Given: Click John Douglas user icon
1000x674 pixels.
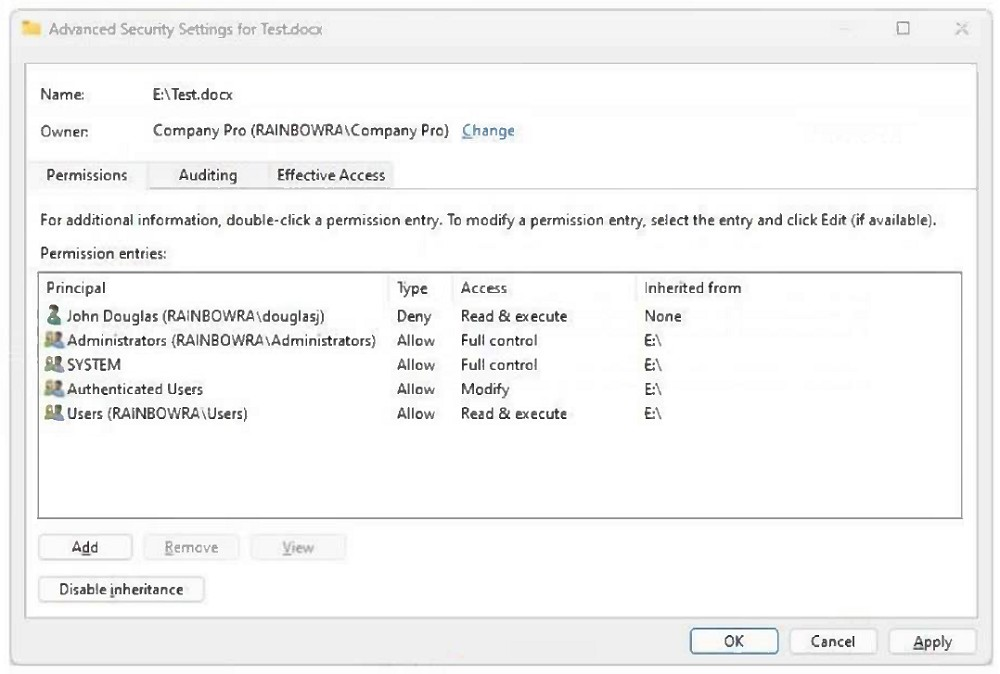Looking at the screenshot, I should point(55,316).
